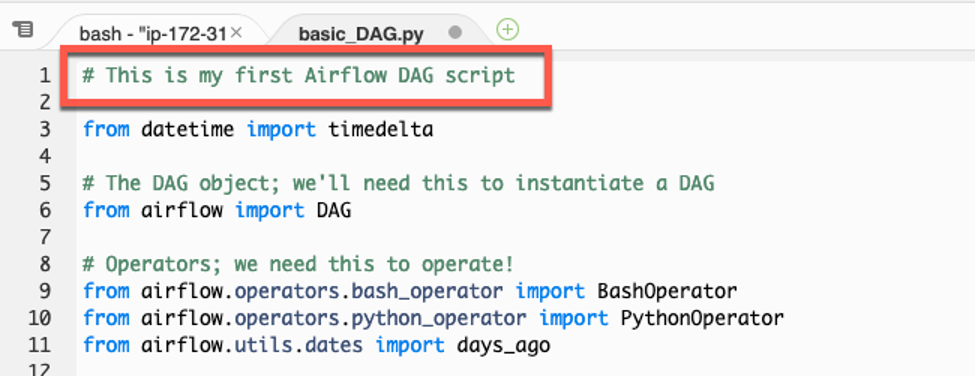Click 'airflow.operators.python_operator' module text
The image size is (977, 377).
click(334, 318)
